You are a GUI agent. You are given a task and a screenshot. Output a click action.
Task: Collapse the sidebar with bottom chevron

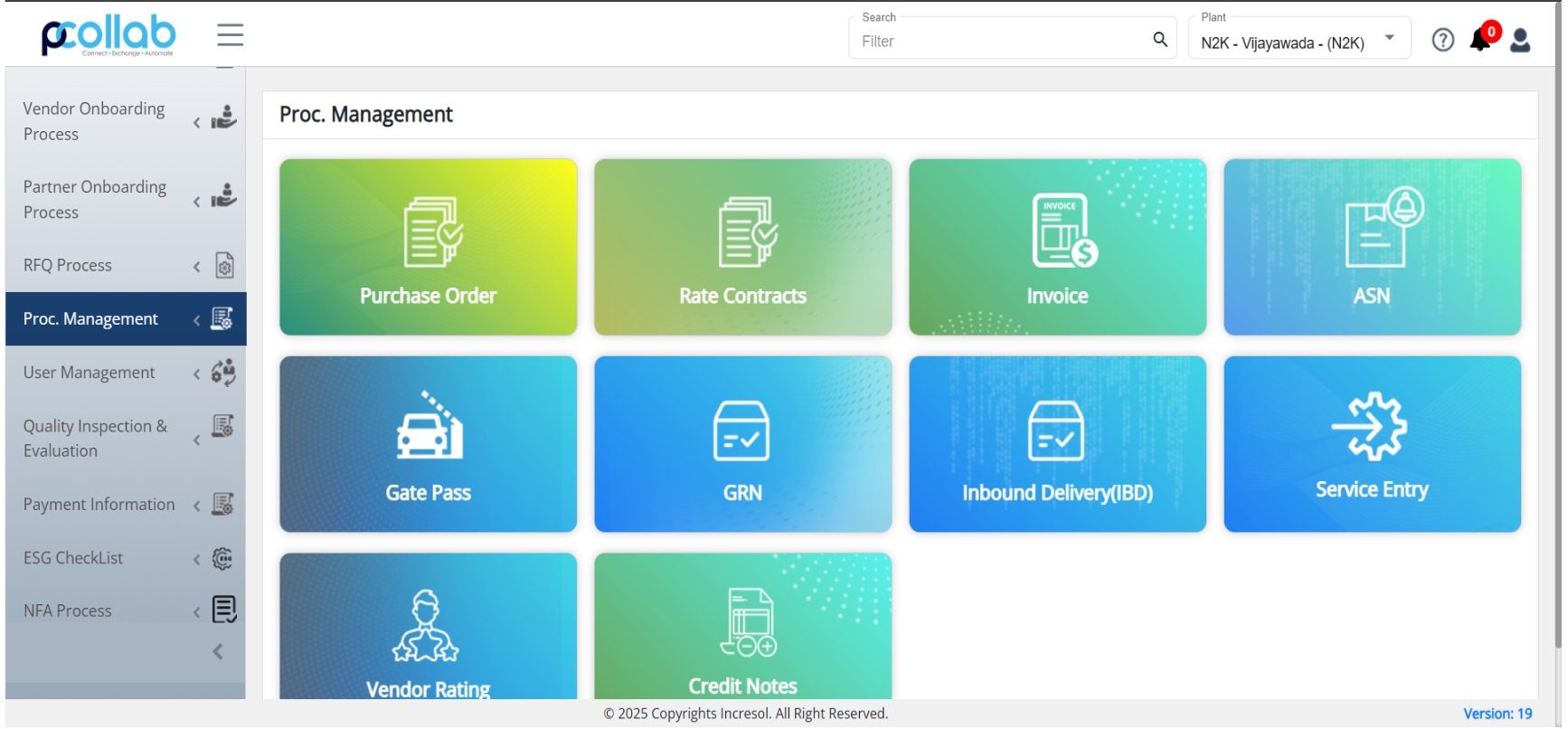coord(218,653)
